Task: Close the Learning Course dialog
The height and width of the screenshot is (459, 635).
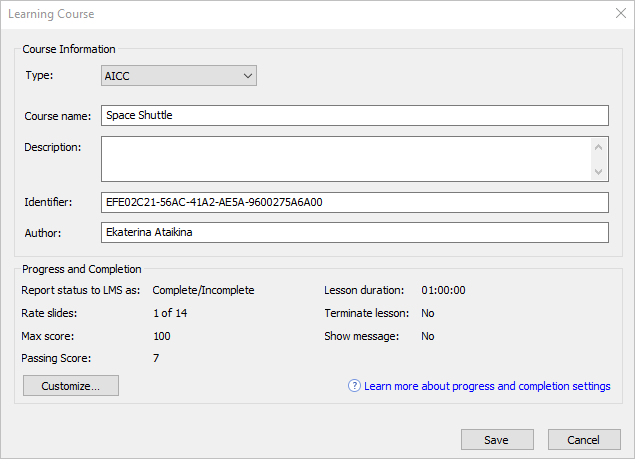Action: tap(620, 13)
